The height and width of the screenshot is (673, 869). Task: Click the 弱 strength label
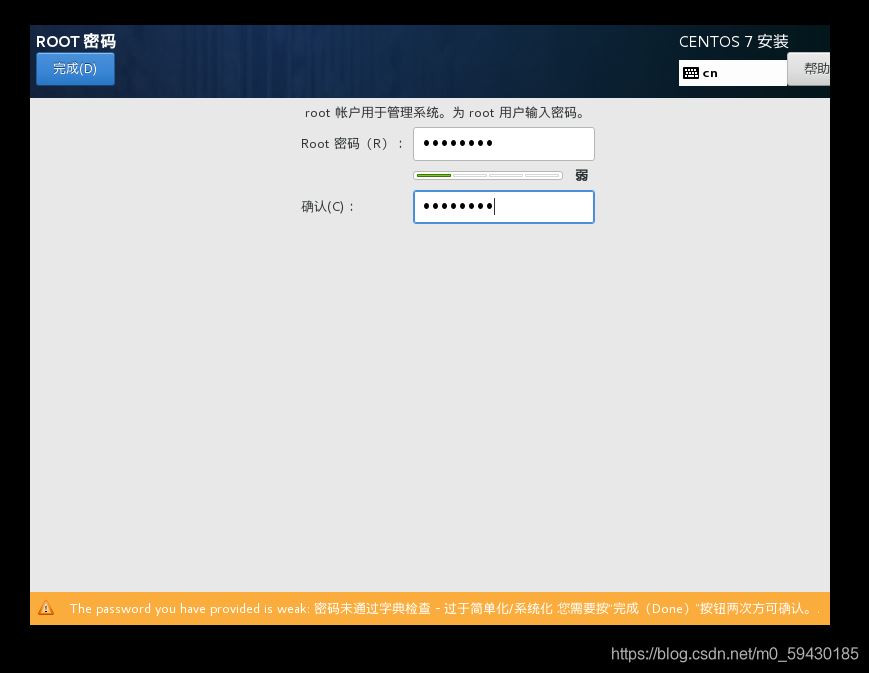tap(581, 175)
